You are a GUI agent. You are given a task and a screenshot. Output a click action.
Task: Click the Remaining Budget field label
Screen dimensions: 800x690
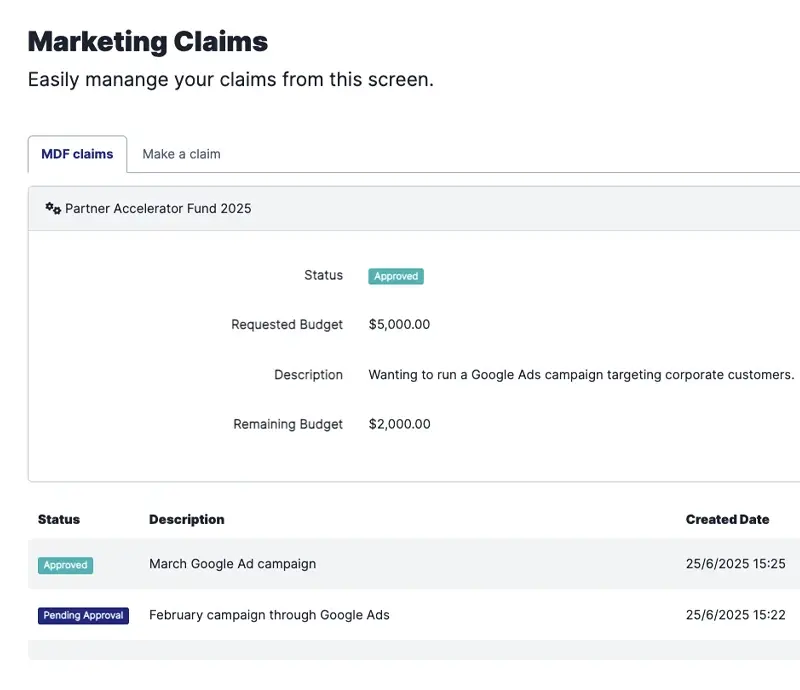(x=288, y=424)
